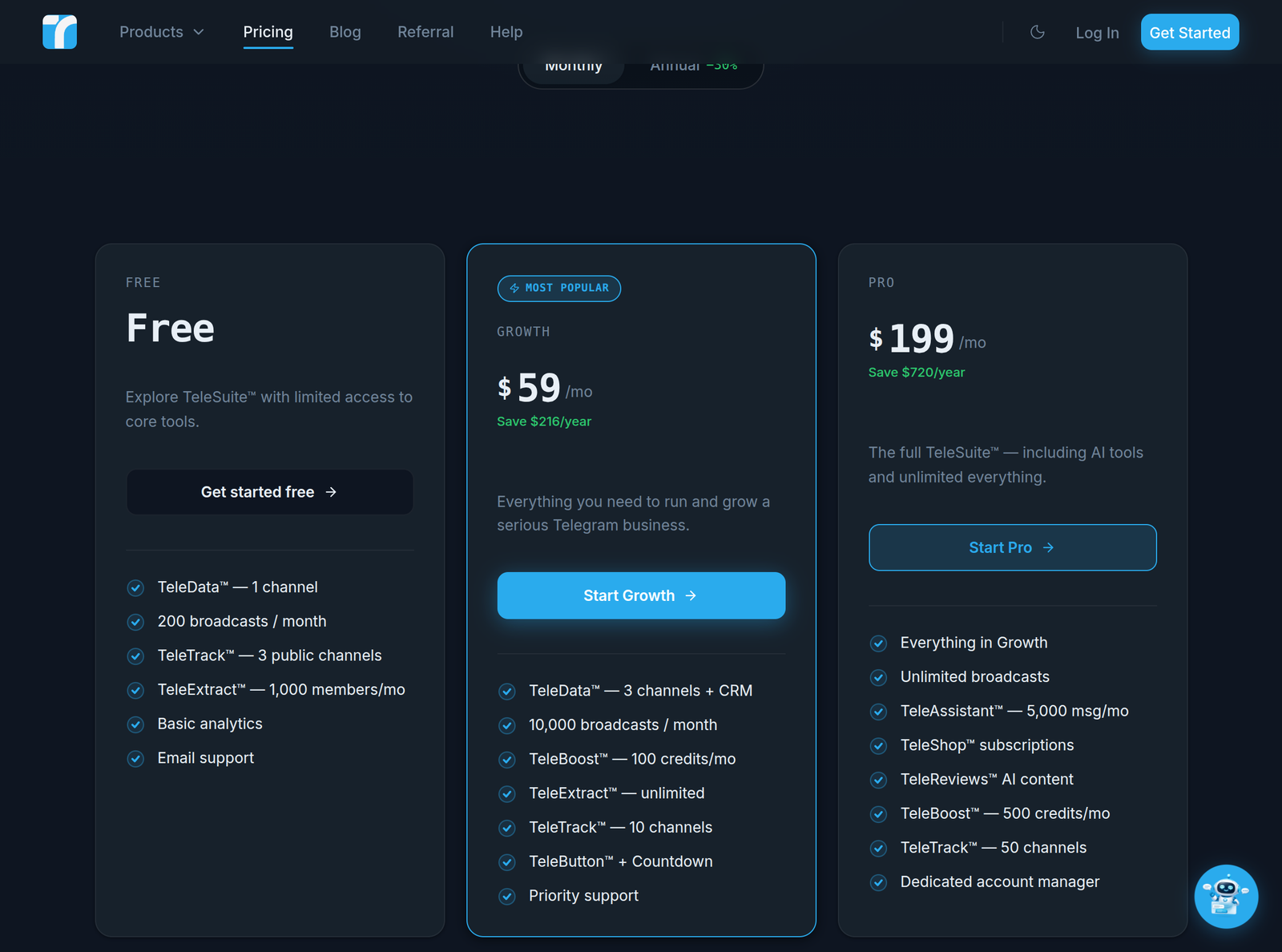Click the Start Growth button

click(x=641, y=595)
